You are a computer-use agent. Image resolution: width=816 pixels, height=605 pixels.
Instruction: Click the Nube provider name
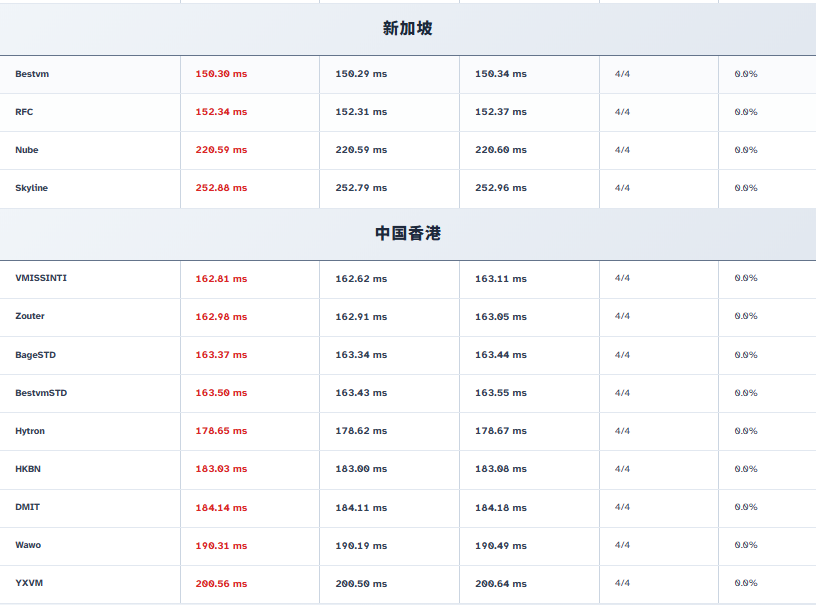point(27,150)
